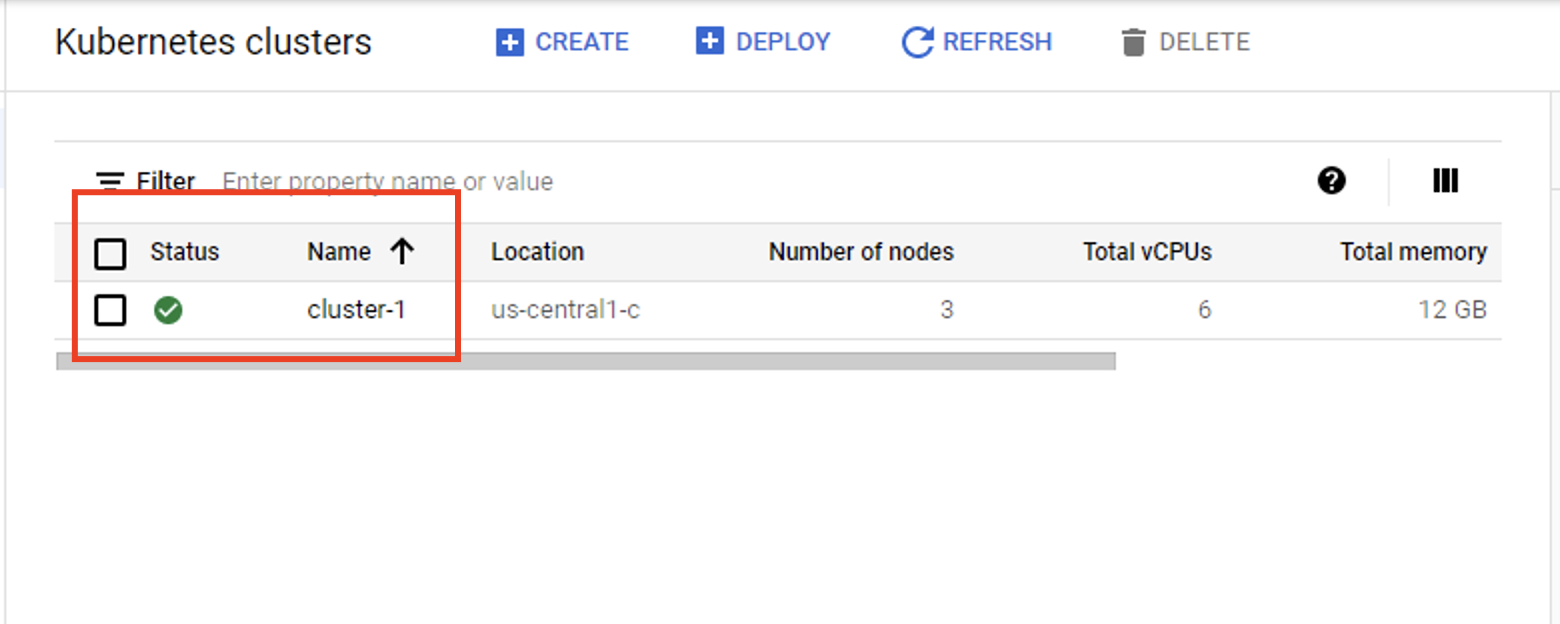Toggle the select-all checkbox in table header

click(x=110, y=253)
